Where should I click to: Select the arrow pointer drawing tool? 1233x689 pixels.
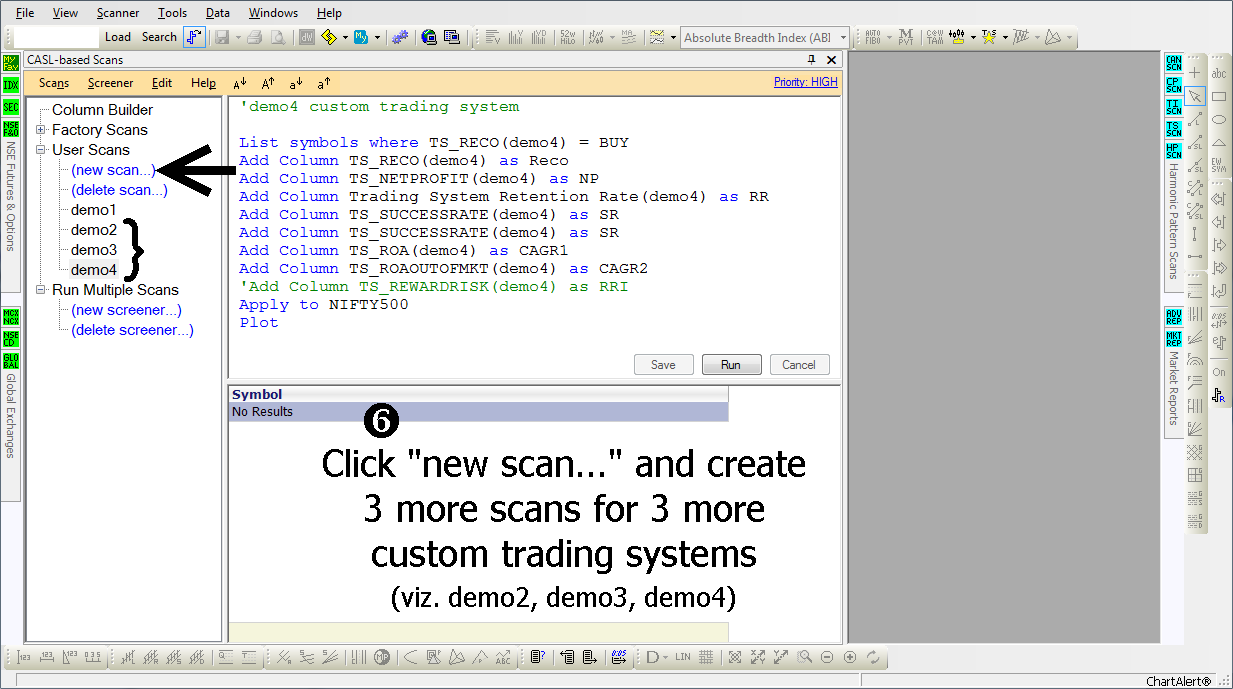[x=1195, y=96]
